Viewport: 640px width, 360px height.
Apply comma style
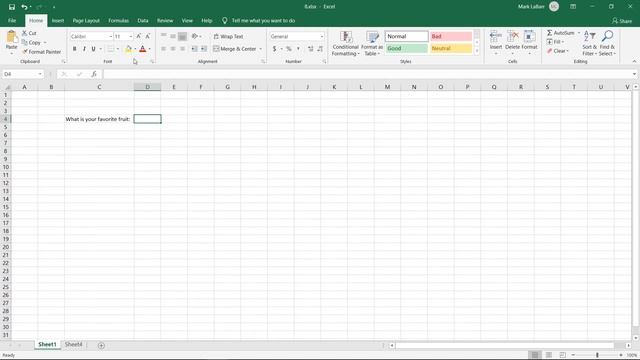298,49
